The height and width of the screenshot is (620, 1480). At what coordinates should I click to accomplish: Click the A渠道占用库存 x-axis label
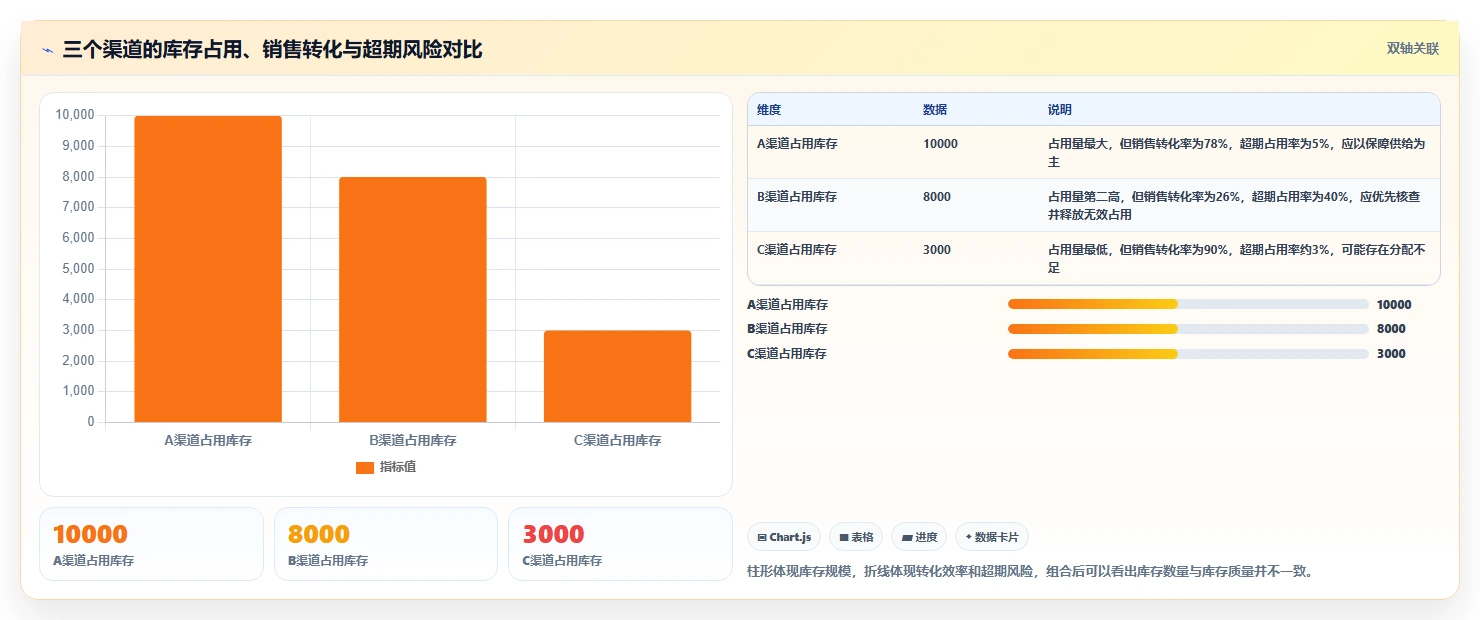pyautogui.click(x=208, y=440)
